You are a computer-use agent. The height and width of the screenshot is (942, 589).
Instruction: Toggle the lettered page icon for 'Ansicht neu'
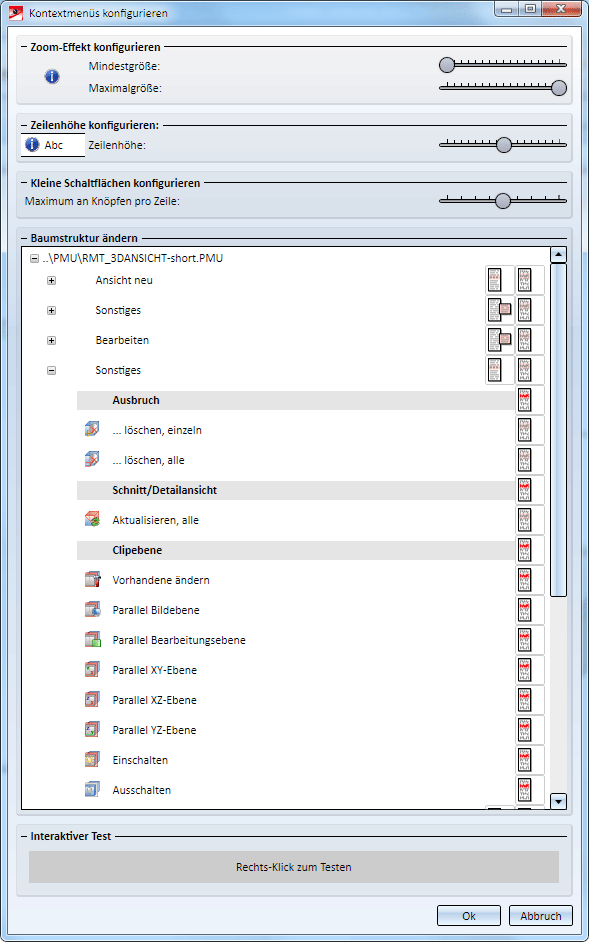tap(530, 280)
